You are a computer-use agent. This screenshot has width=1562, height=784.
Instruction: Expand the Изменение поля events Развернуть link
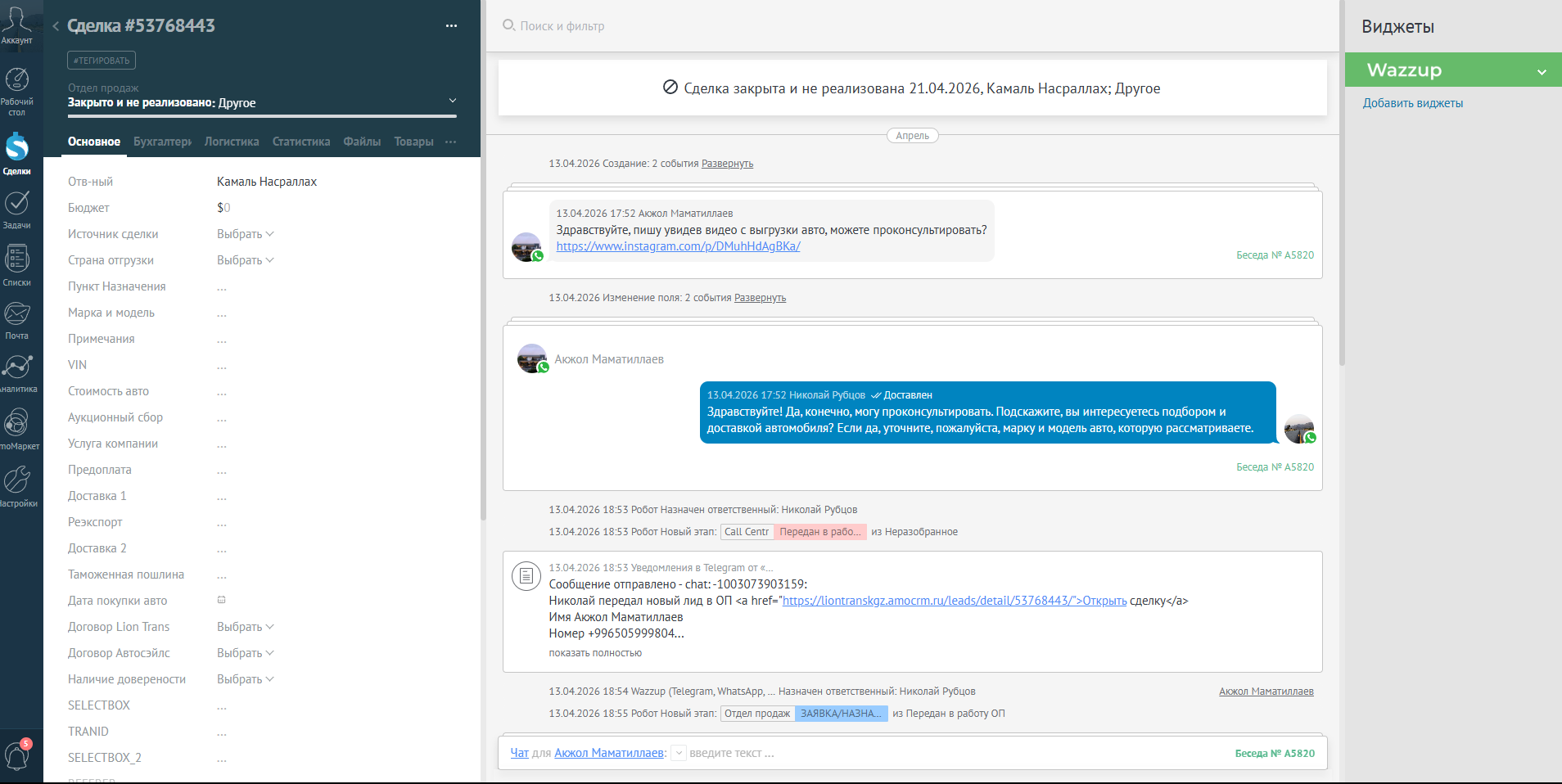tap(760, 298)
